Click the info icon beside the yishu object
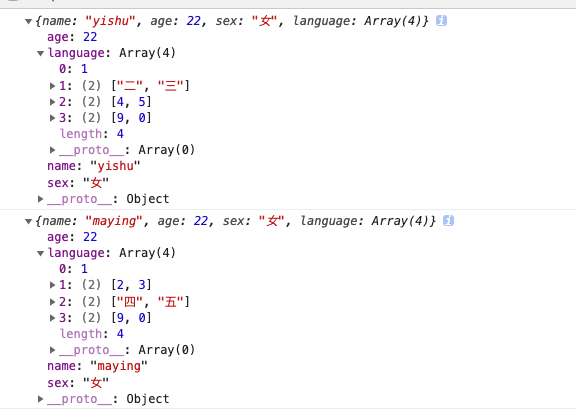The image size is (576, 415). point(441,21)
